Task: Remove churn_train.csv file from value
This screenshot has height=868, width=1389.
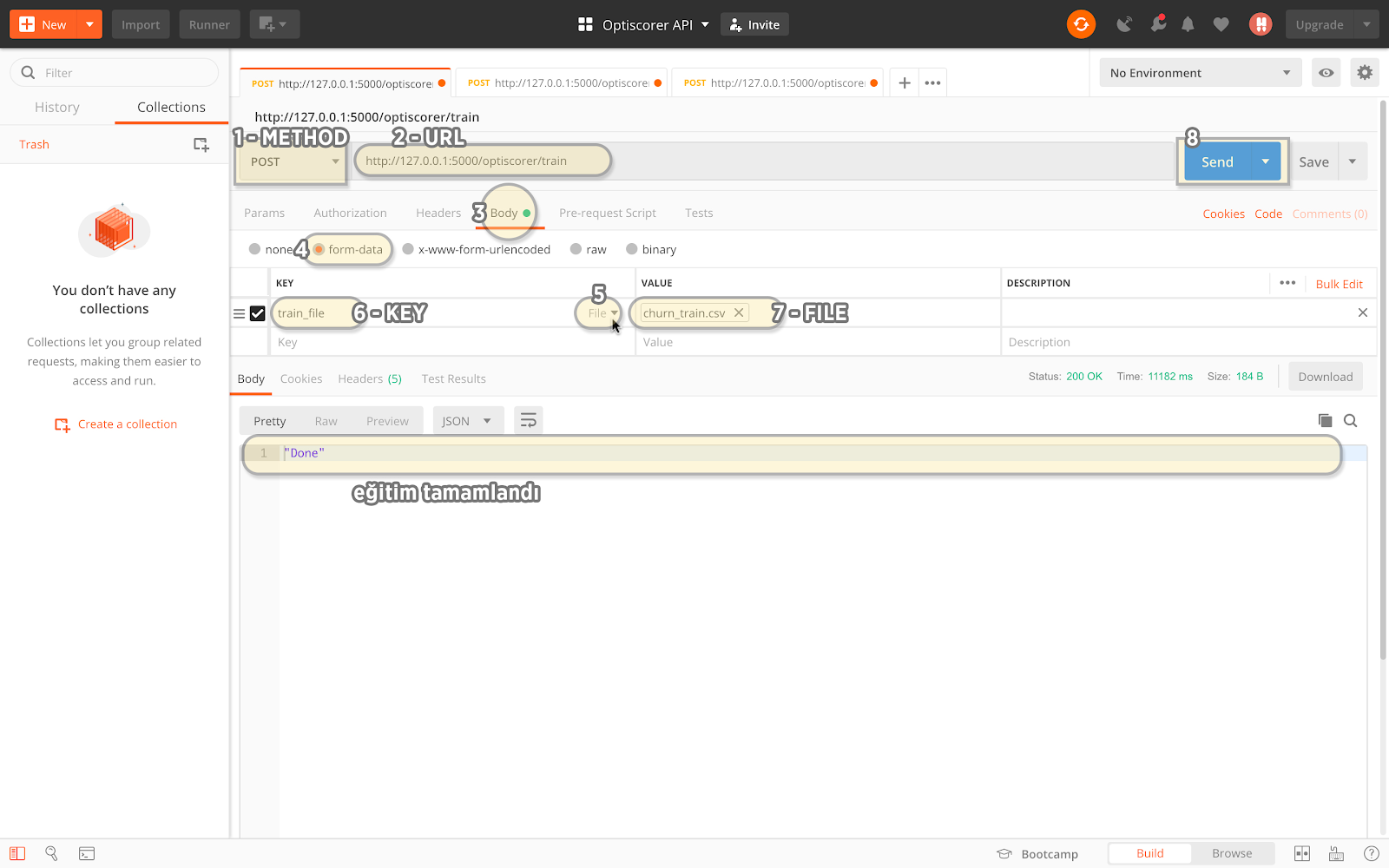Action: click(739, 312)
